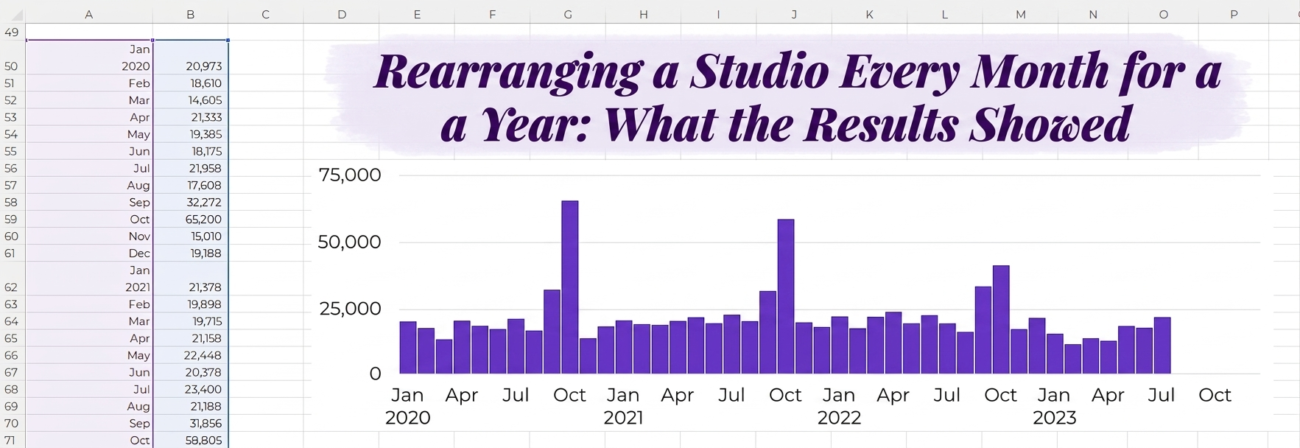
Task: Click value cell 19,385
Action: pos(190,134)
